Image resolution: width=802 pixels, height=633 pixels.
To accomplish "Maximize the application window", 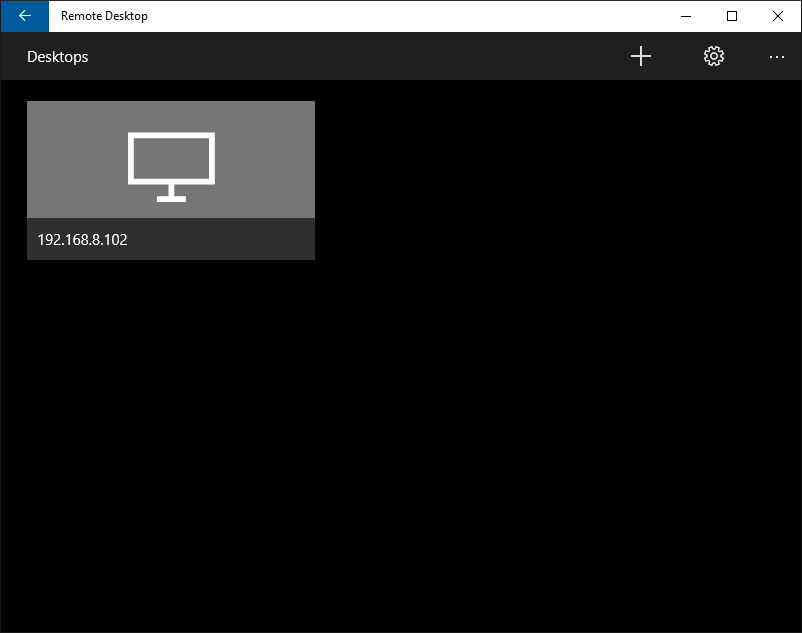I will tap(731, 16).
